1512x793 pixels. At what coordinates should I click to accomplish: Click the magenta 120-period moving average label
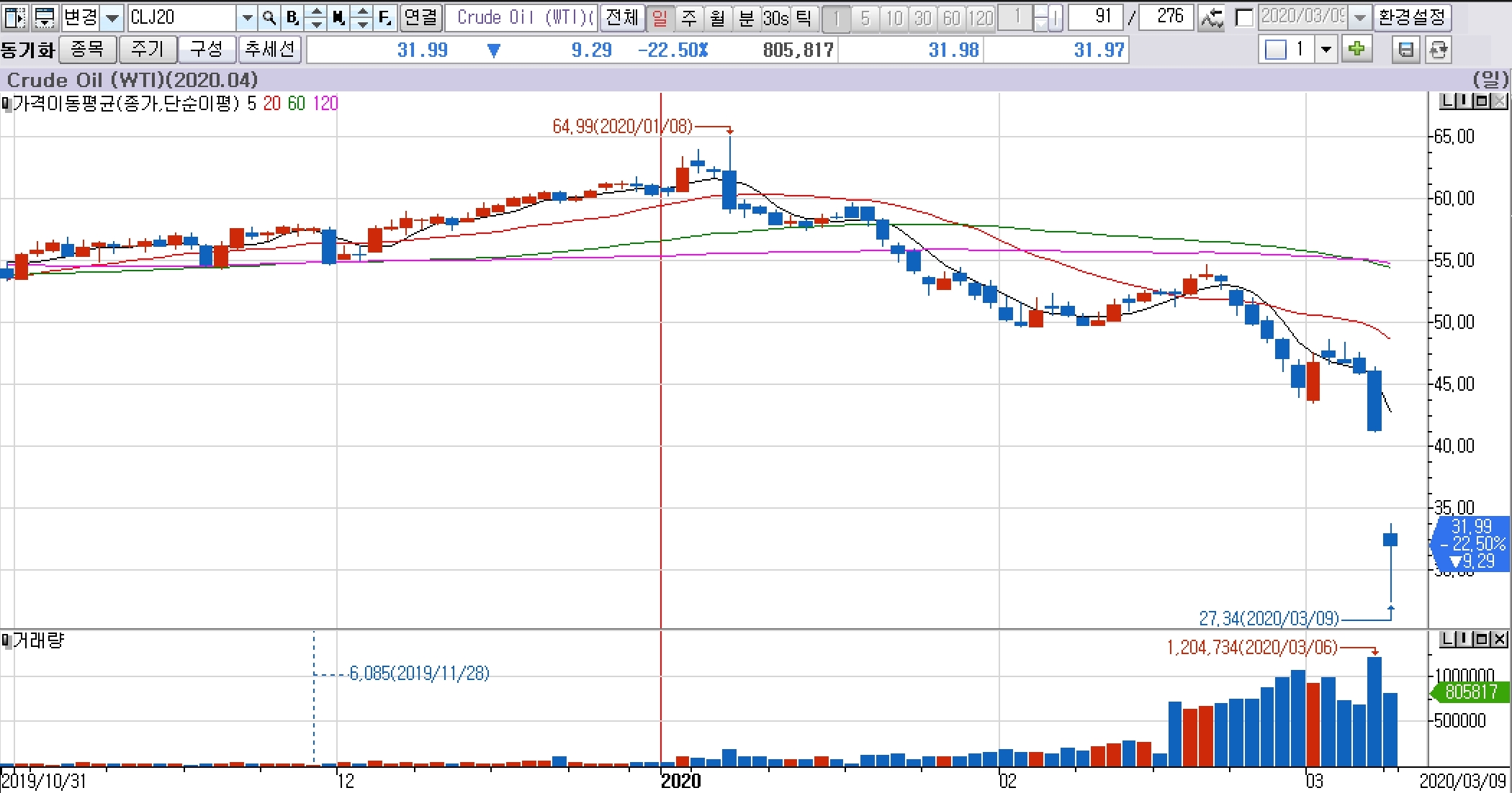[325, 104]
